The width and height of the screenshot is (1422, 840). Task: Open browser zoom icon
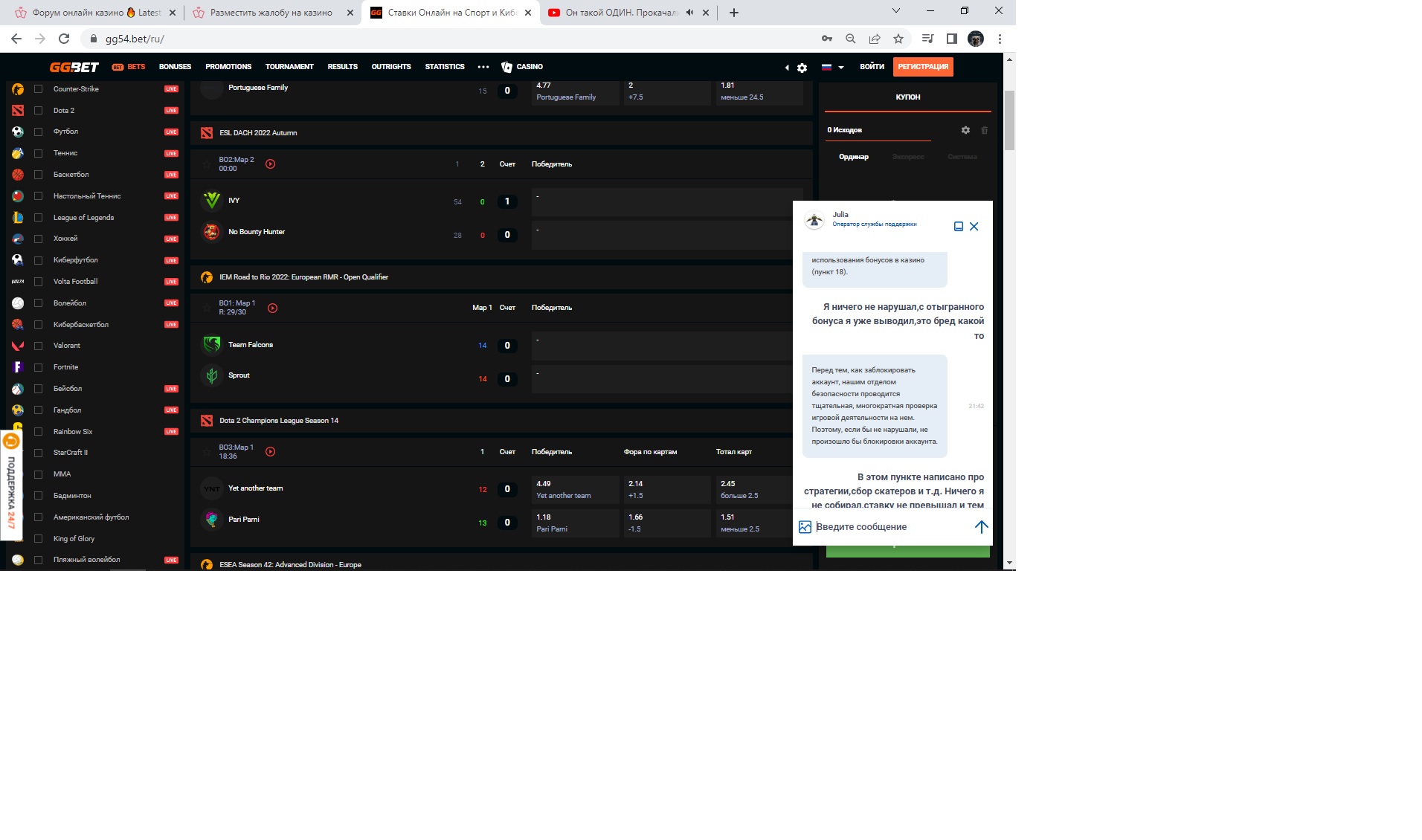coord(851,39)
